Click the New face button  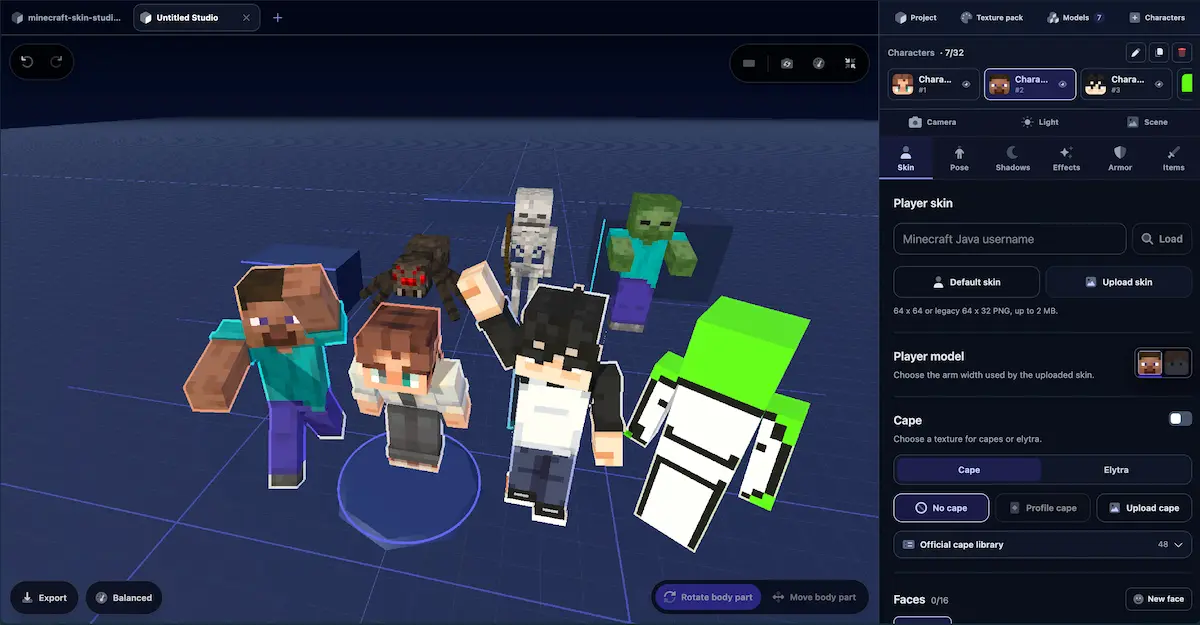(x=1159, y=599)
